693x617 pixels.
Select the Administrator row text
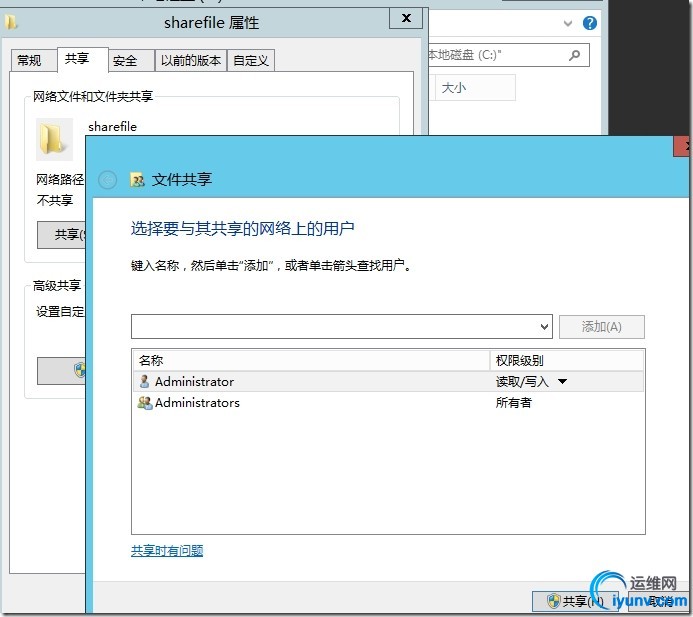pos(194,381)
